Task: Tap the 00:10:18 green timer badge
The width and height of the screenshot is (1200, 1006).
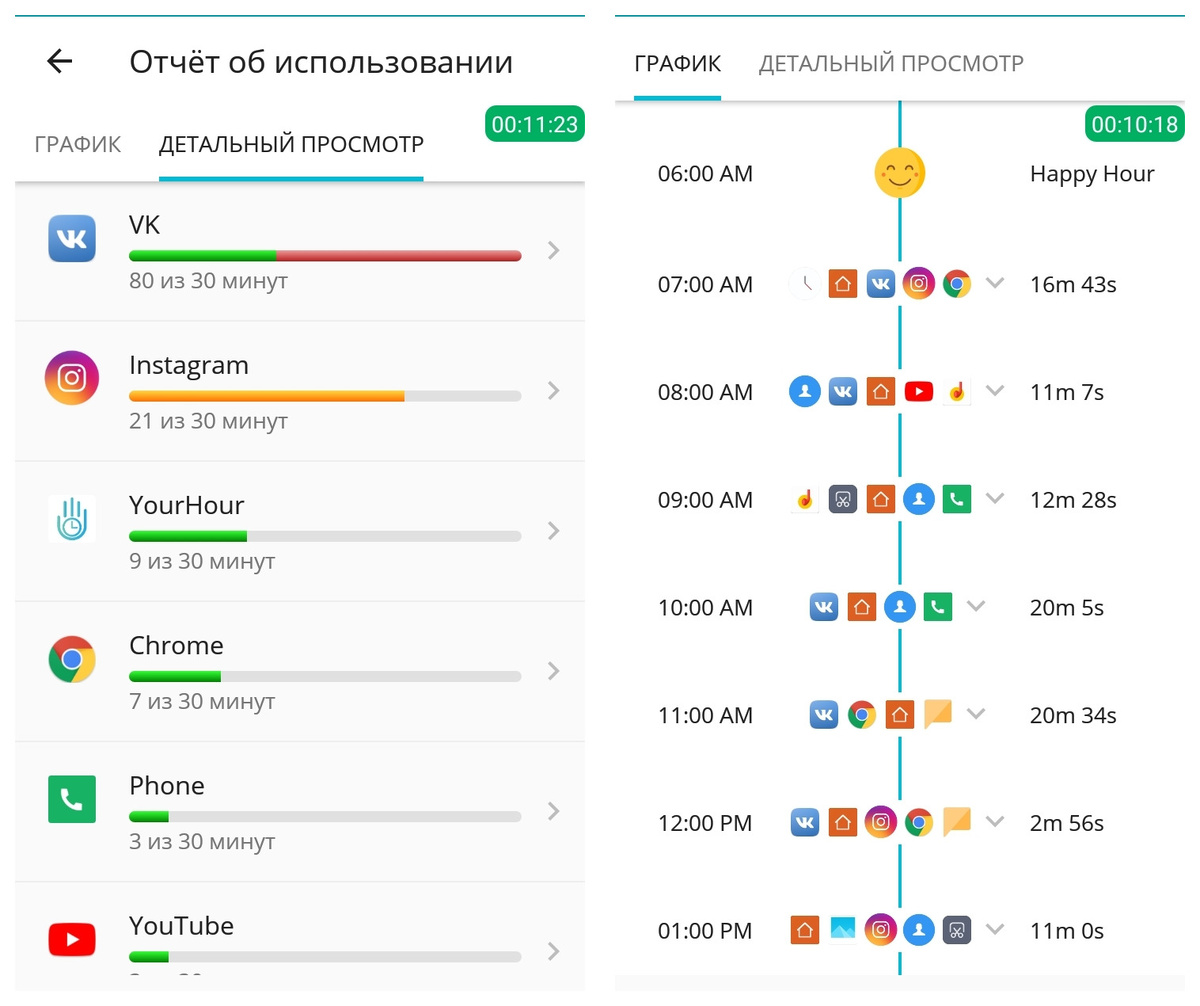Action: pos(1135,125)
